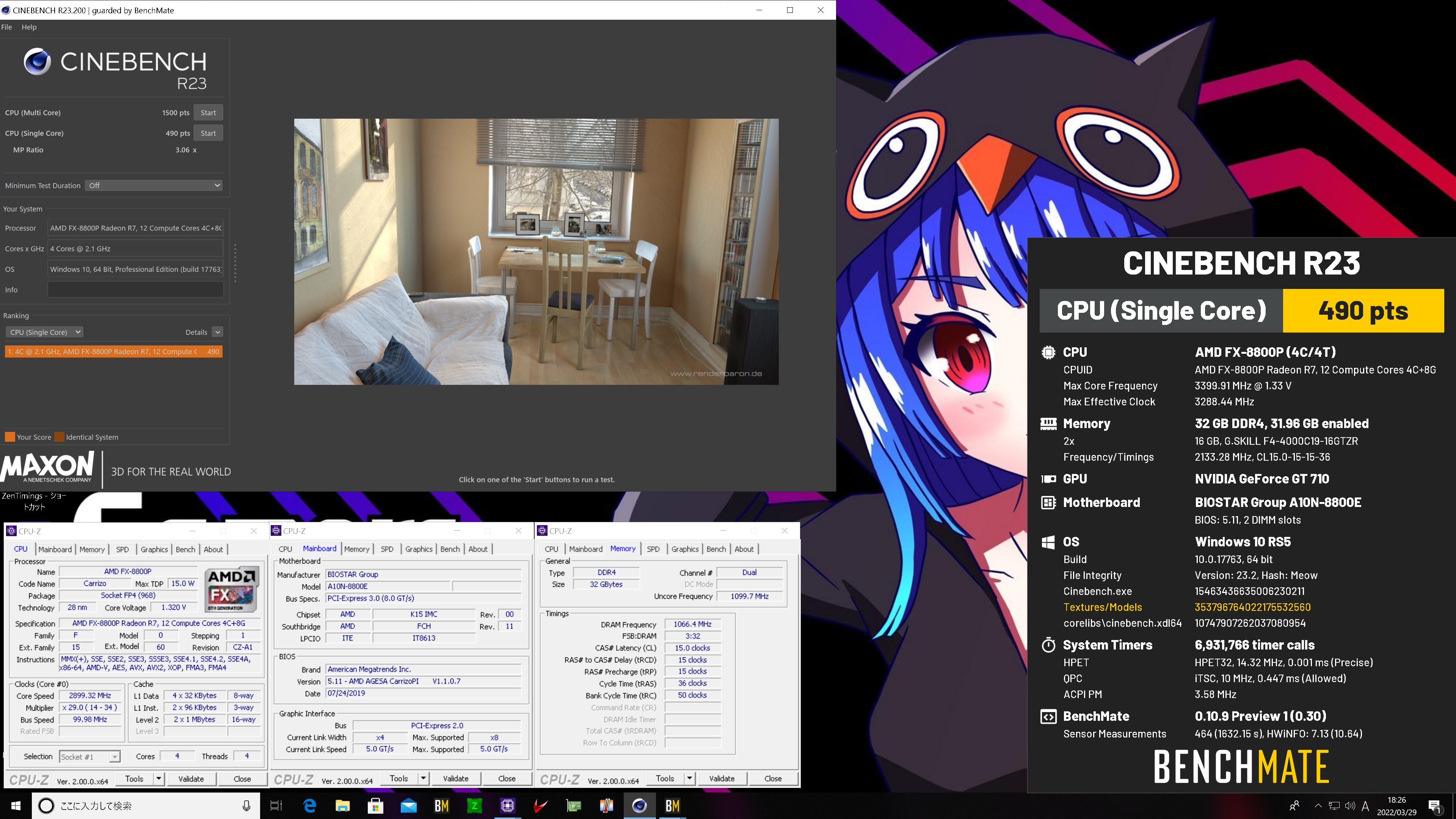Image resolution: width=1456 pixels, height=819 pixels.
Task: Open the green graphics card taskbar icon
Action: tap(574, 805)
